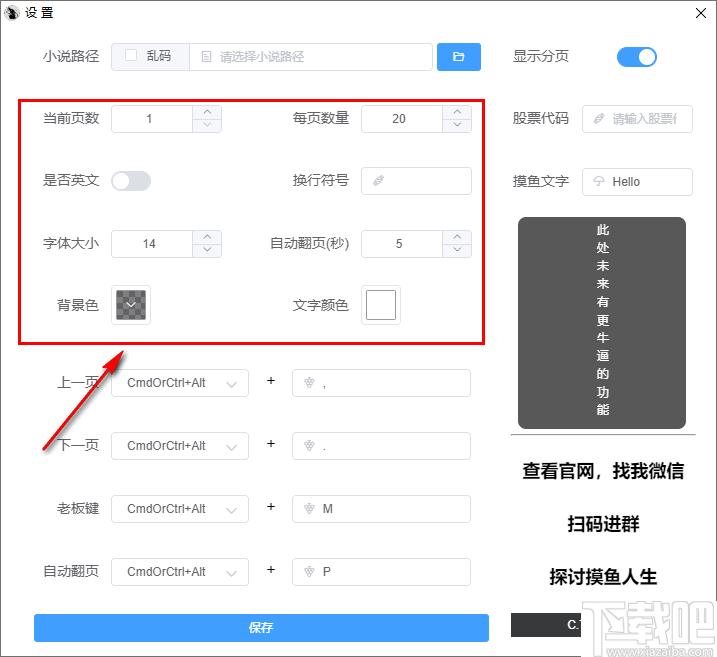This screenshot has height=657, width=717.
Task: Click the 自动翻页(秒) value 5 field
Action: click(402, 244)
